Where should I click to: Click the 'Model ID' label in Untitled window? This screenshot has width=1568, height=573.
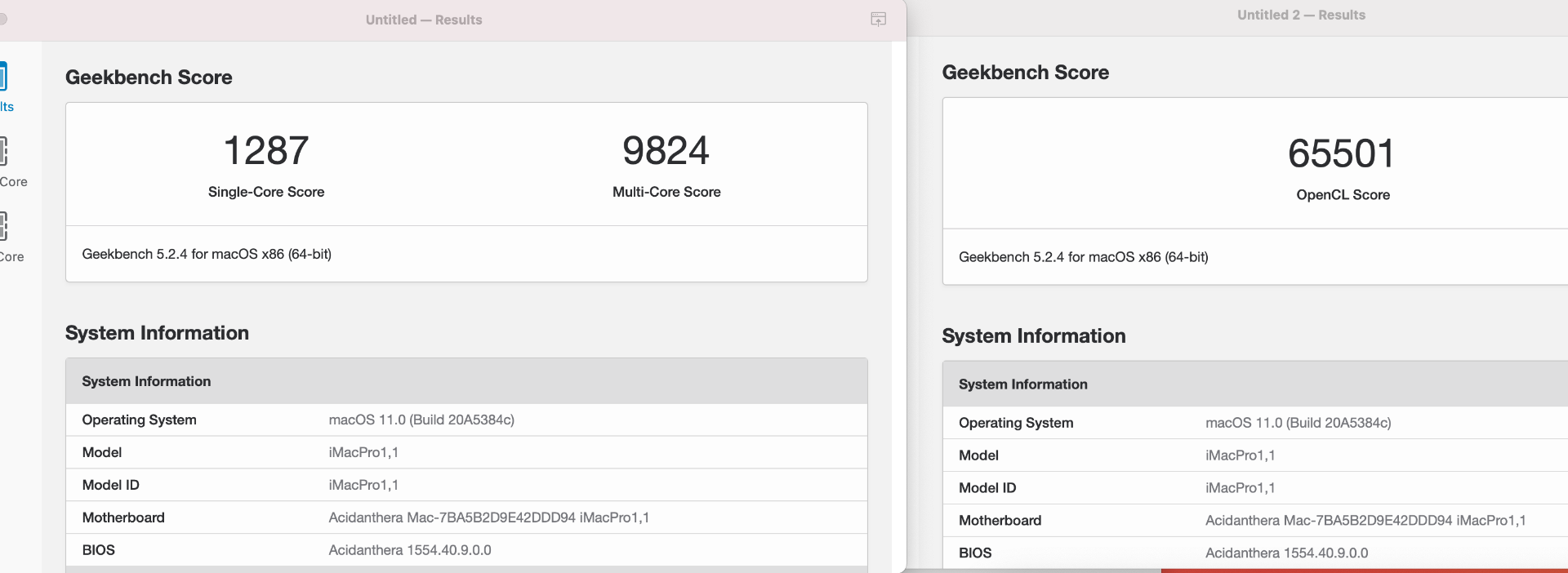tap(111, 485)
